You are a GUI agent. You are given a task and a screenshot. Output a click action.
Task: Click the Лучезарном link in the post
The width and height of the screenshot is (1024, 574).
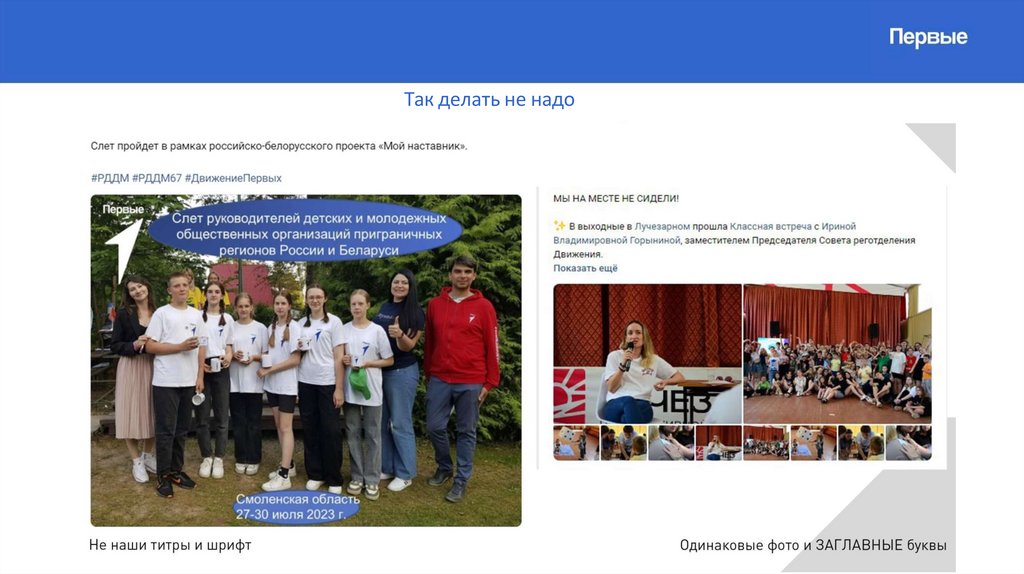(x=662, y=226)
